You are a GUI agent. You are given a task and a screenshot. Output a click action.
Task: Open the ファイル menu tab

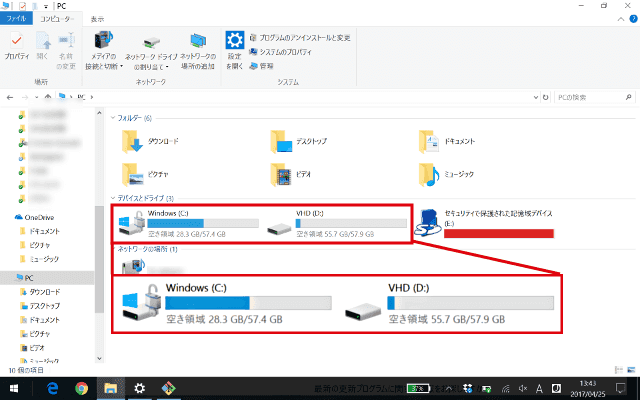[16, 19]
